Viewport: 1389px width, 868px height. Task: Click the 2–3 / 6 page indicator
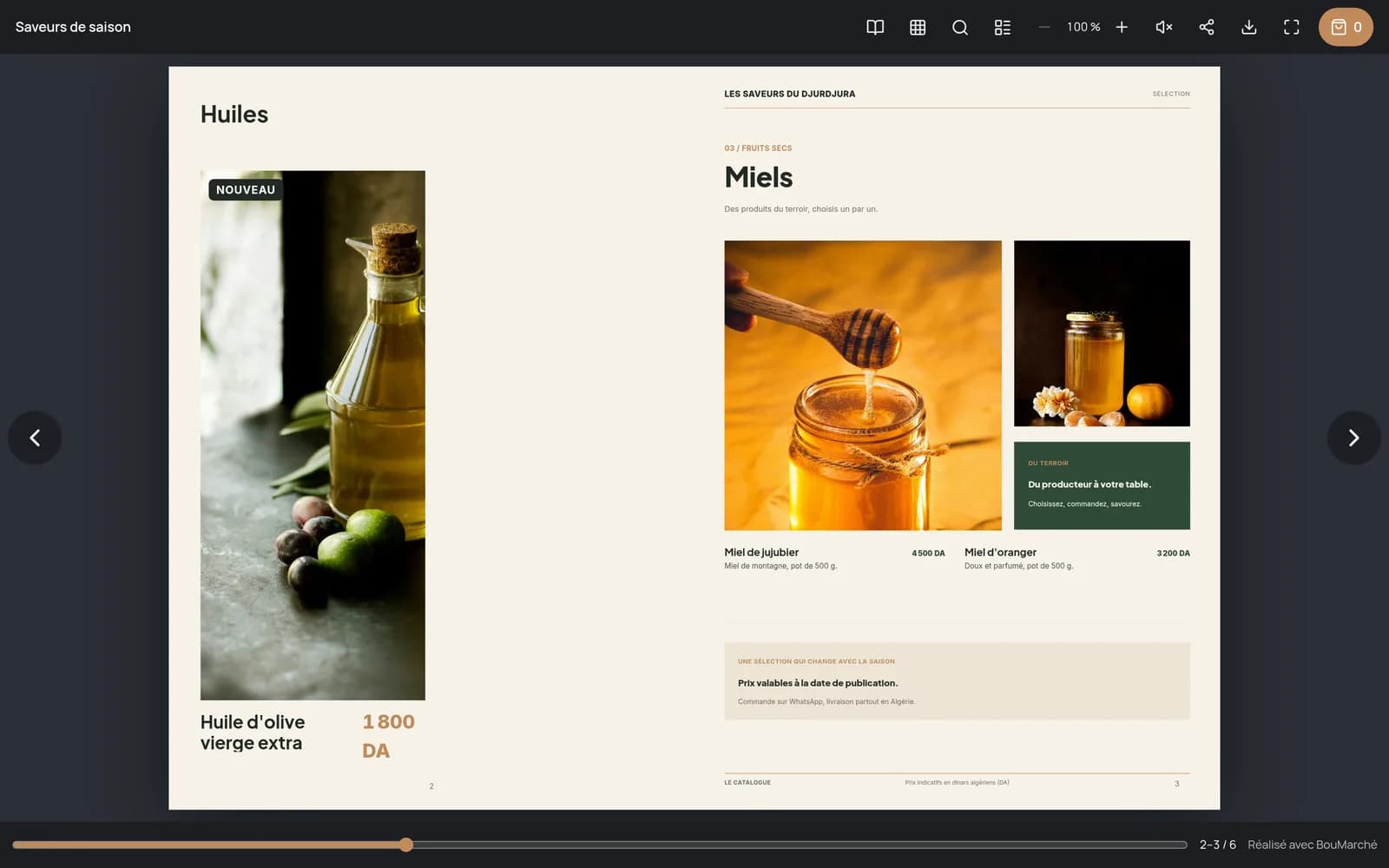[1217, 845]
